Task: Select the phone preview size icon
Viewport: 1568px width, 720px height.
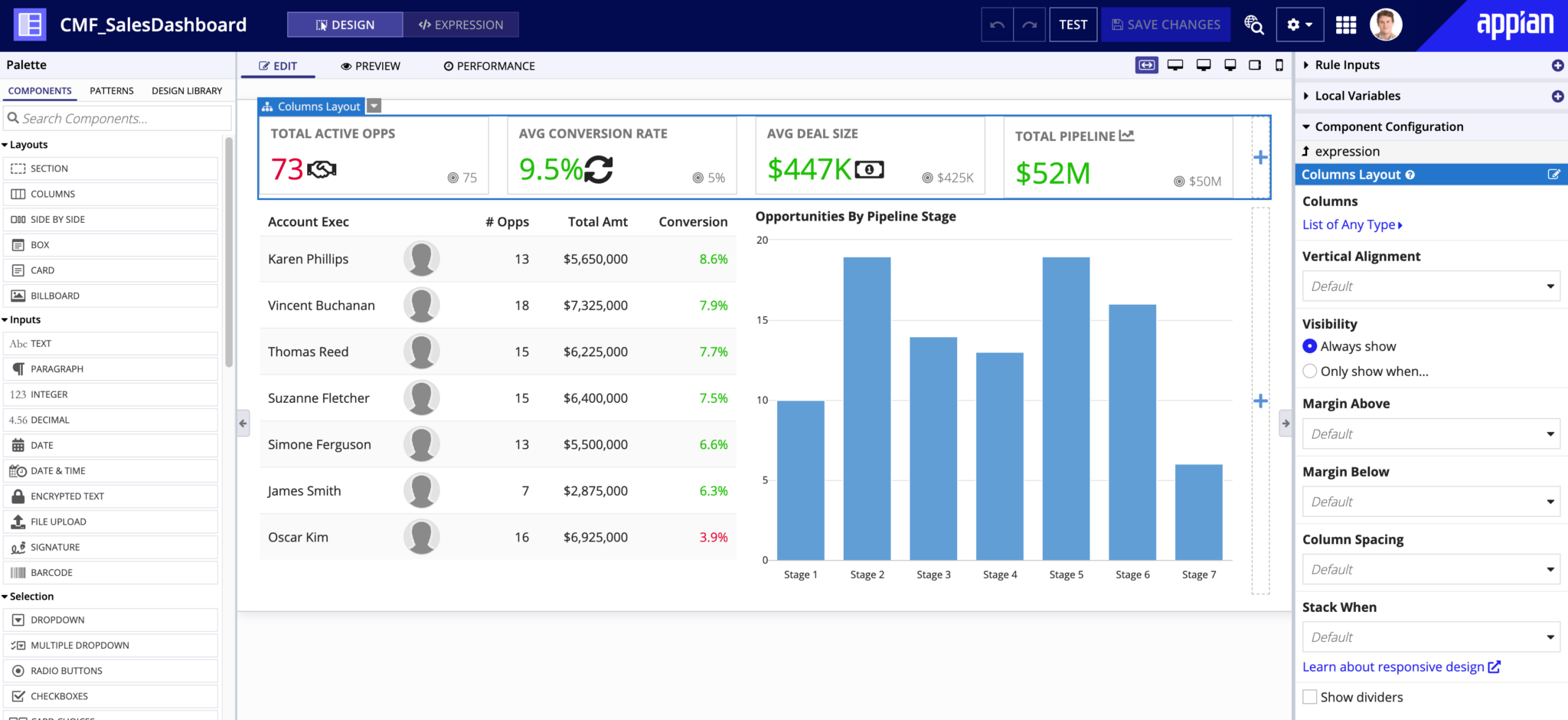Action: (x=1279, y=65)
